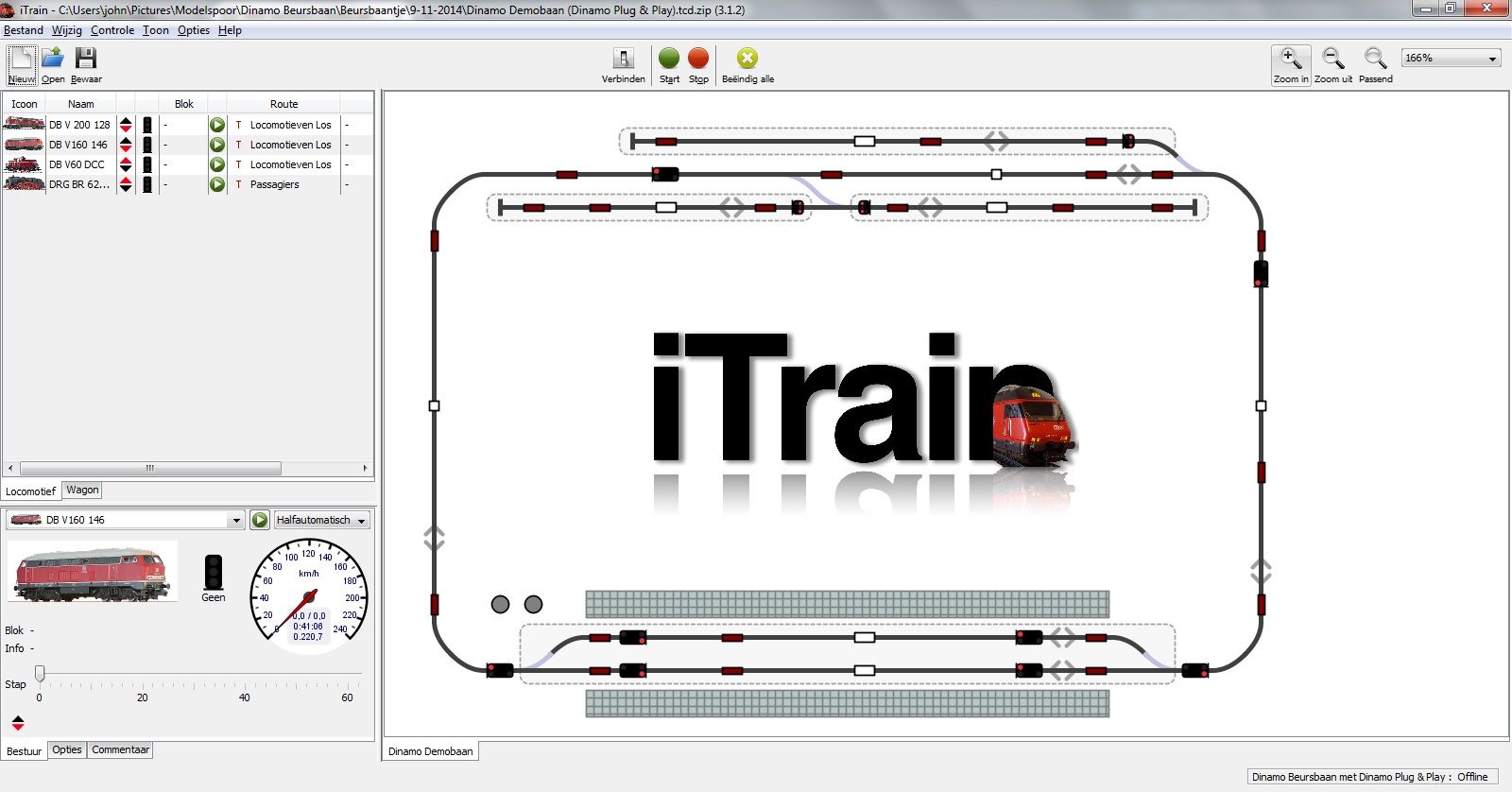Click right gray round button on layout
This screenshot has width=1512, height=792.
coord(533,604)
